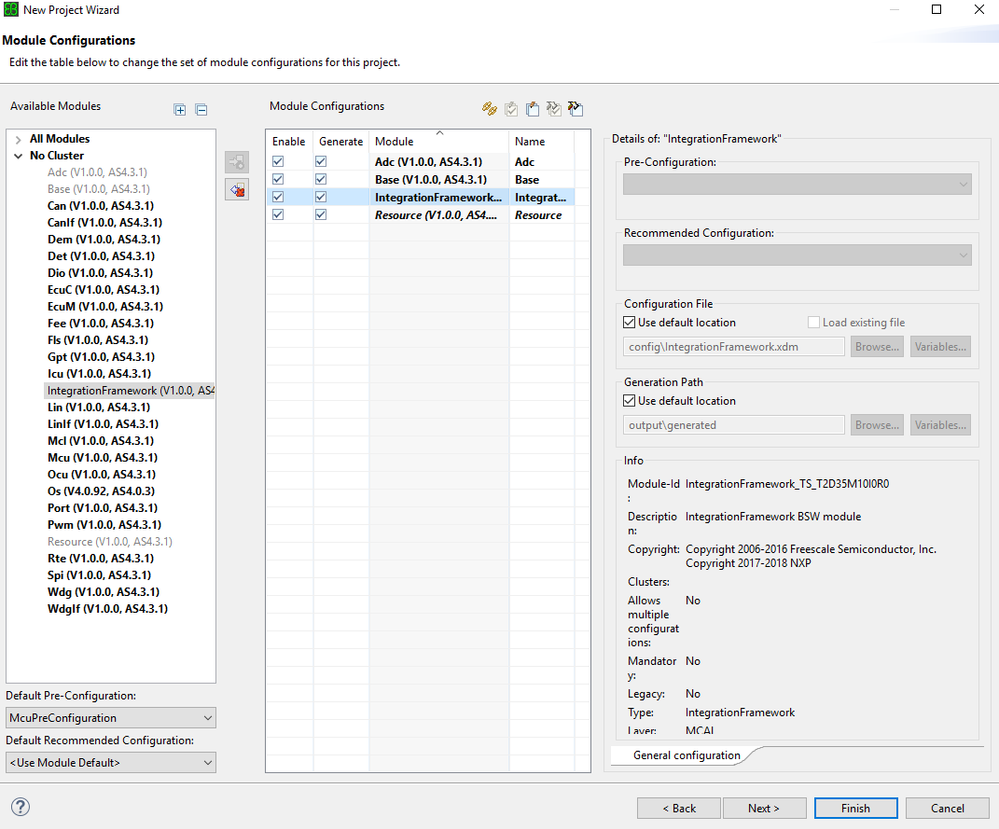
Task: Select EcuM module in Available Modules
Action: coord(105,306)
